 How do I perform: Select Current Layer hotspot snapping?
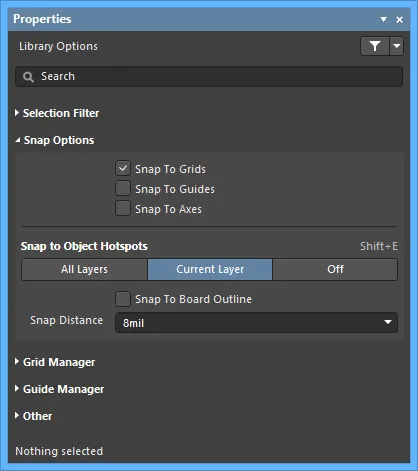(210, 269)
